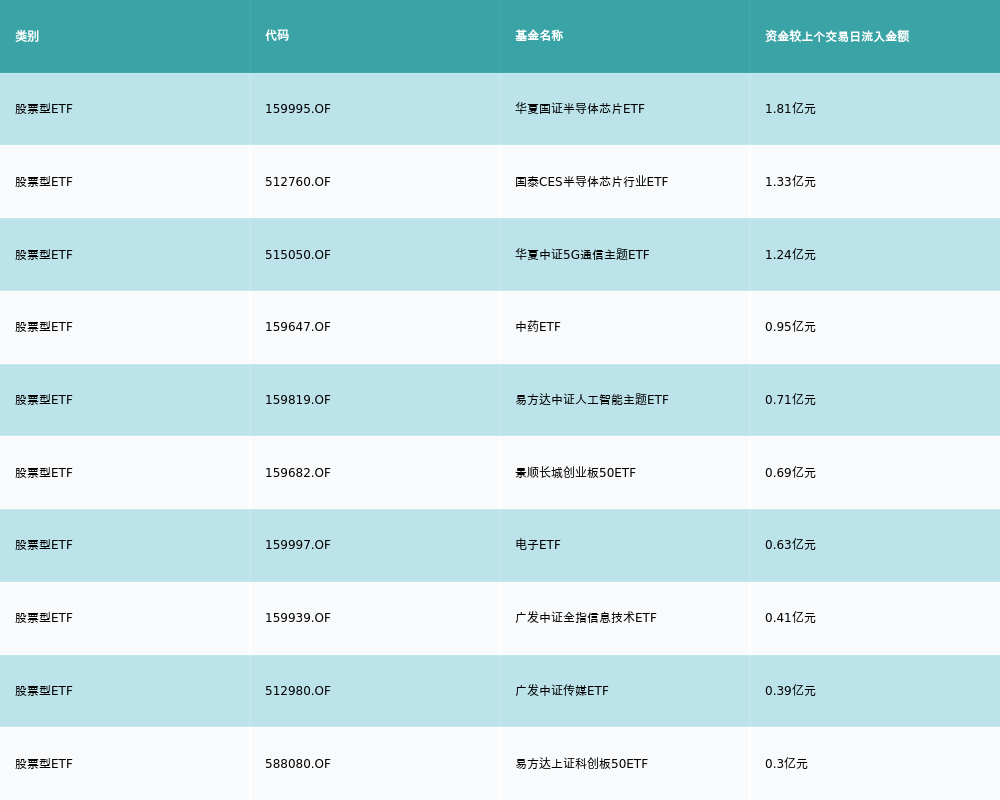Viewport: 1000px width, 800px height.
Task: Select fund name 华夏中证5G通信主题ETF
Action: pos(582,255)
